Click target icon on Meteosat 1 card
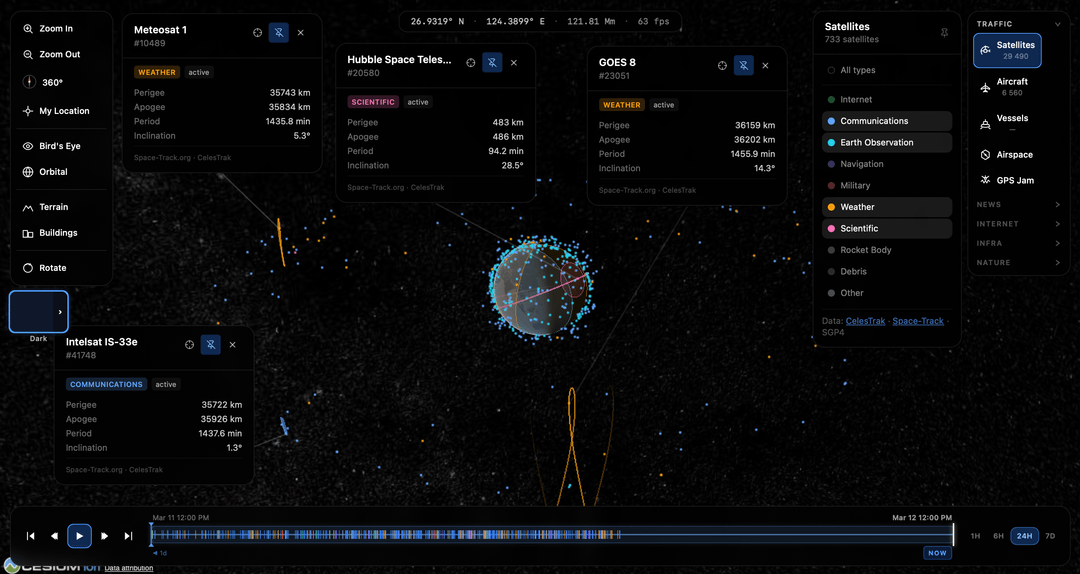 tap(257, 32)
